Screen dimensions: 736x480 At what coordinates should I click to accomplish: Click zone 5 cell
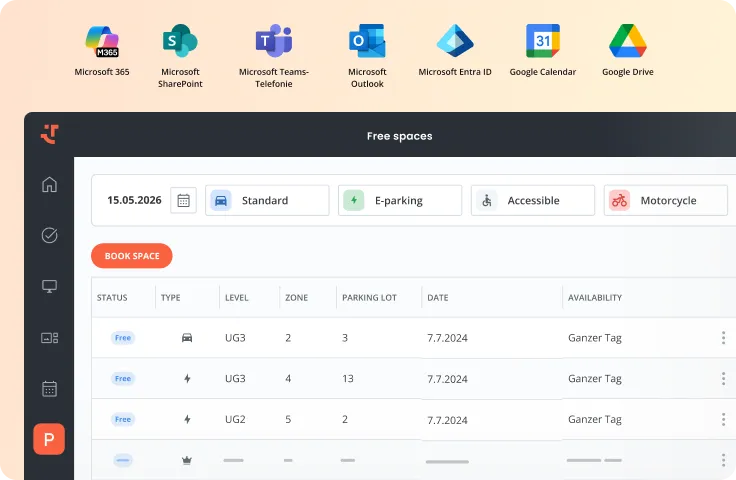click(288, 419)
